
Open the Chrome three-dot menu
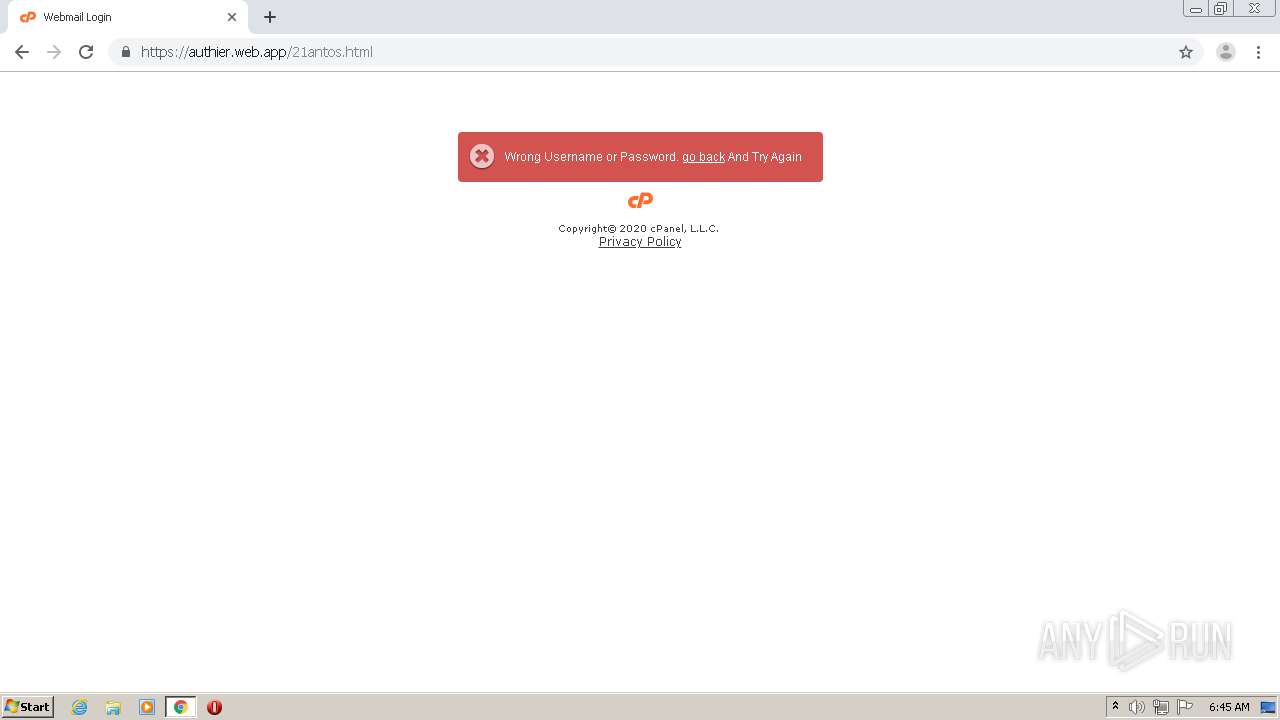(1258, 52)
